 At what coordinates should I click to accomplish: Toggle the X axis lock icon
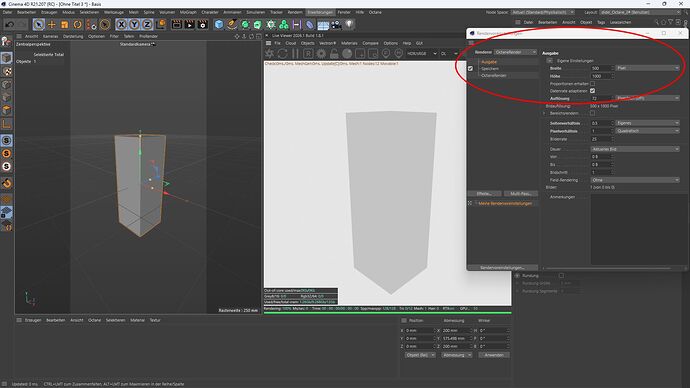click(121, 25)
